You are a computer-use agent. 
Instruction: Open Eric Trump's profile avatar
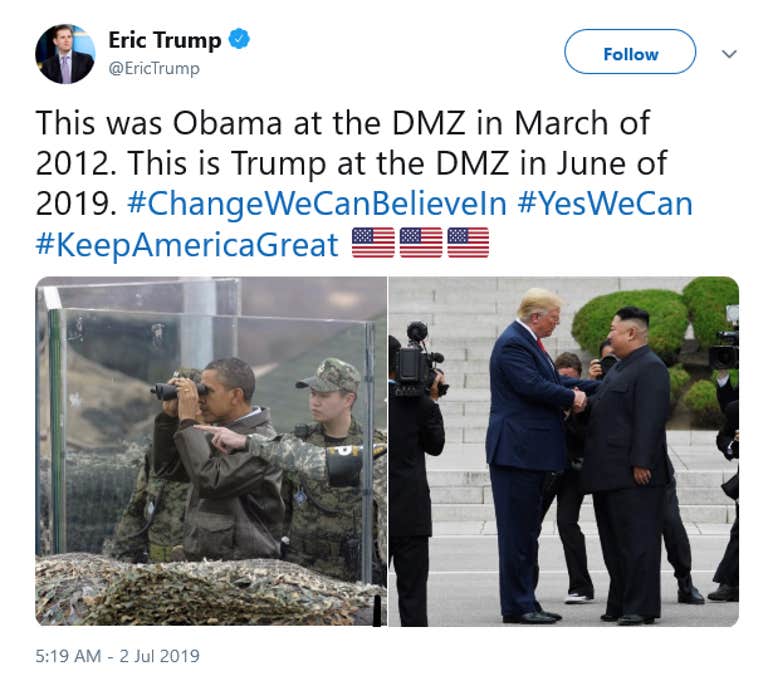point(65,54)
